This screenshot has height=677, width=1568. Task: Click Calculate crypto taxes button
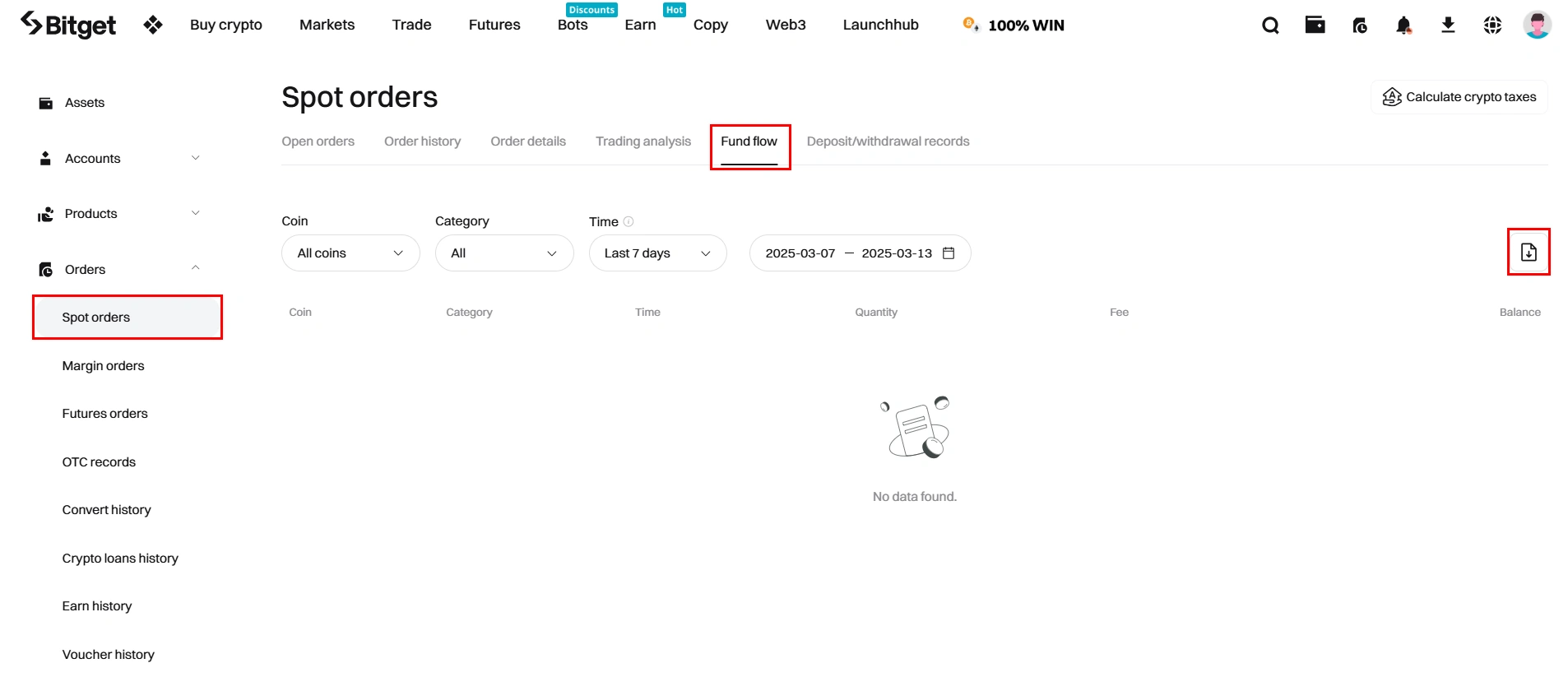[x=1459, y=97]
